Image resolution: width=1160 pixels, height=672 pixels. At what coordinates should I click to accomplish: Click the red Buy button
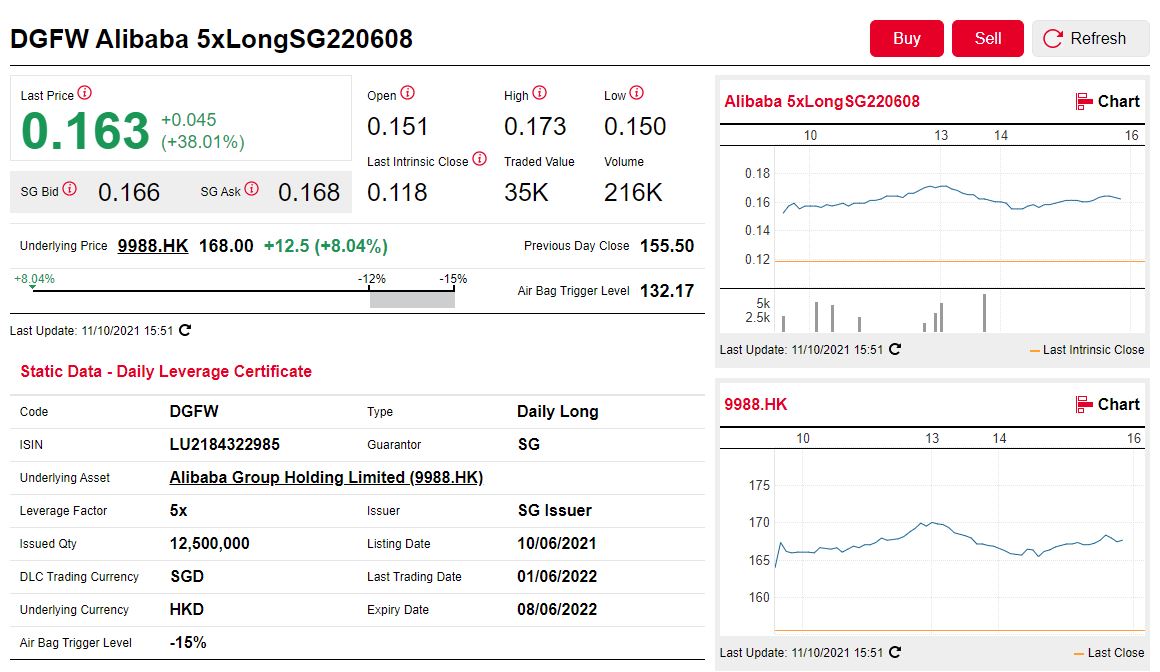click(x=906, y=38)
